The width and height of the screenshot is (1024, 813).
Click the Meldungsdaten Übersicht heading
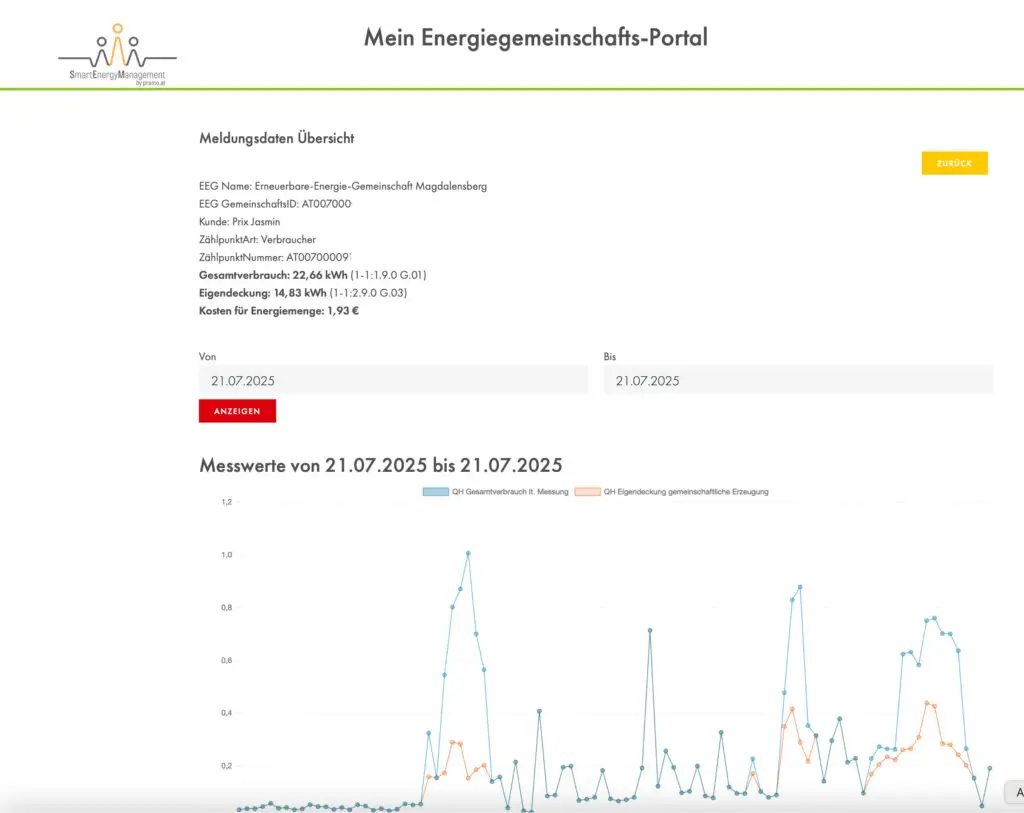[277, 139]
